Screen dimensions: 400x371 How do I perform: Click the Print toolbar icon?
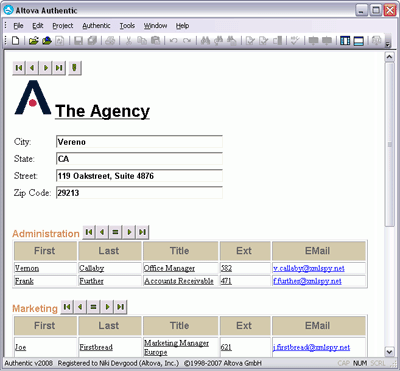[x=110, y=41]
